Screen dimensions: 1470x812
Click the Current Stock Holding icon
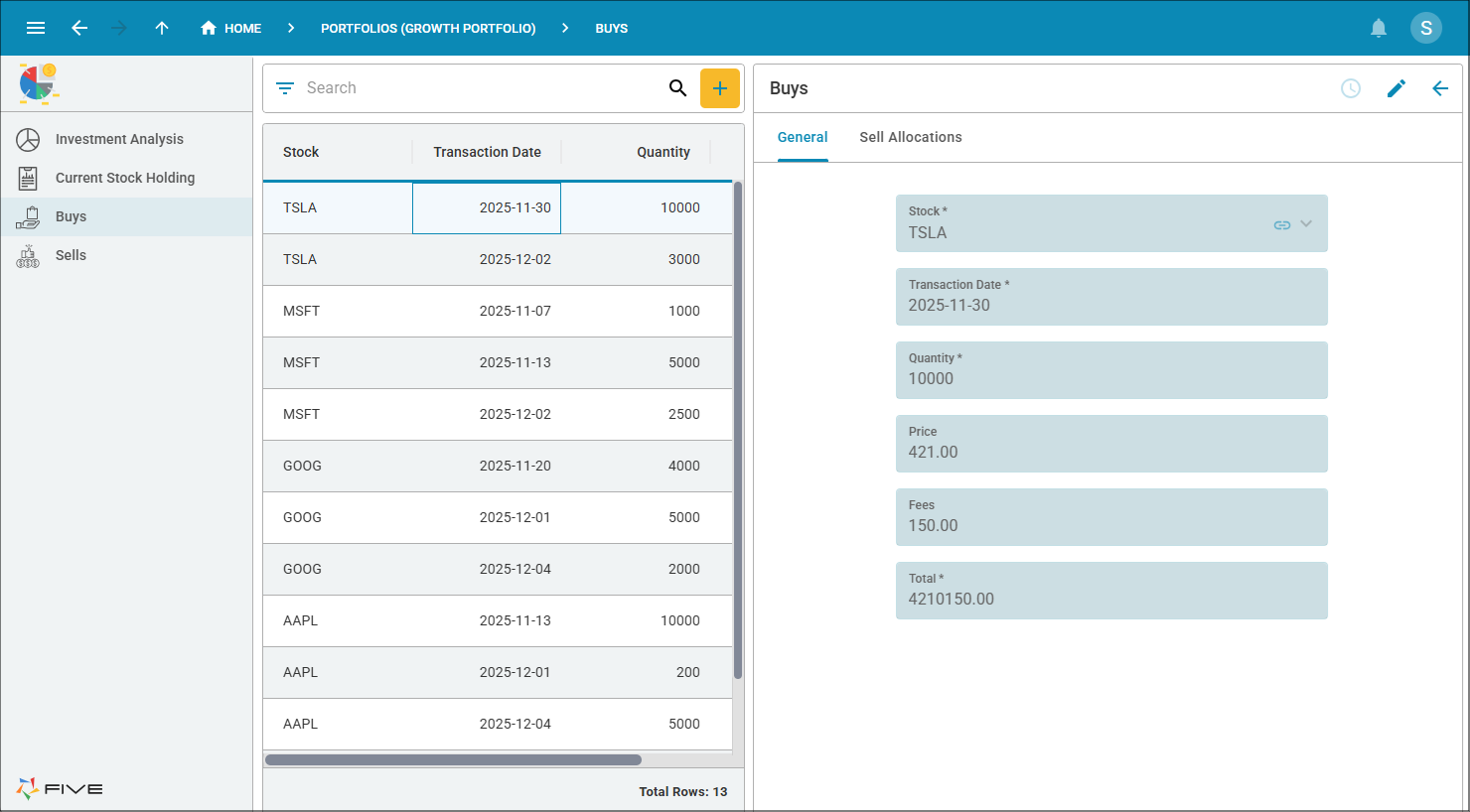pyautogui.click(x=28, y=178)
